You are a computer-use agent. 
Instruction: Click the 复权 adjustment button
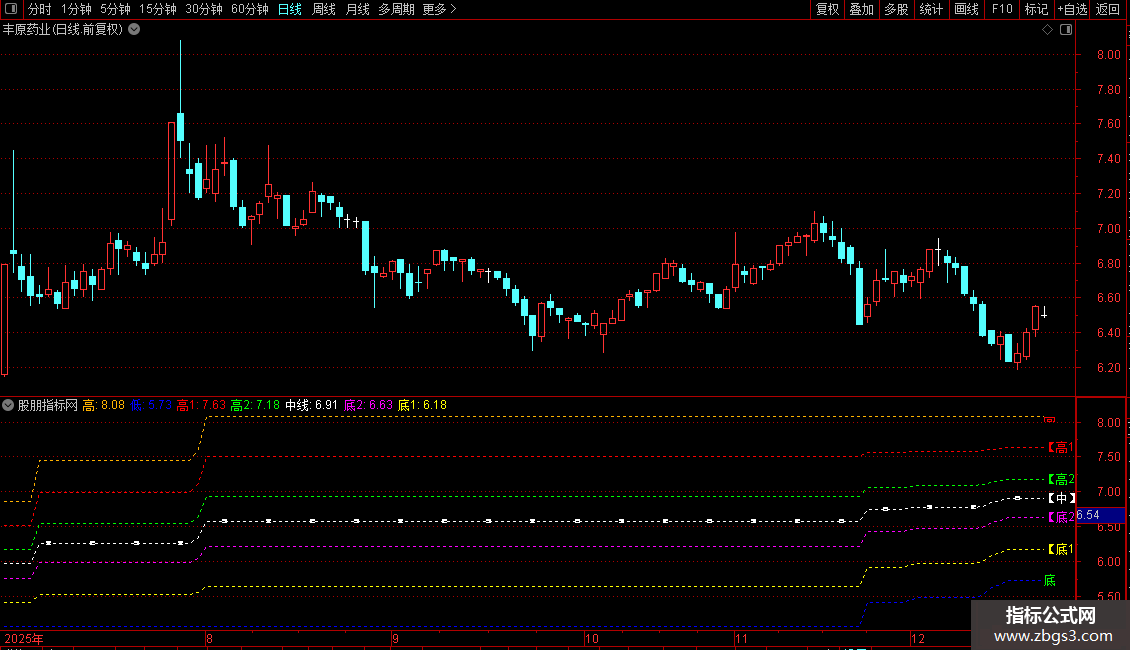point(827,9)
